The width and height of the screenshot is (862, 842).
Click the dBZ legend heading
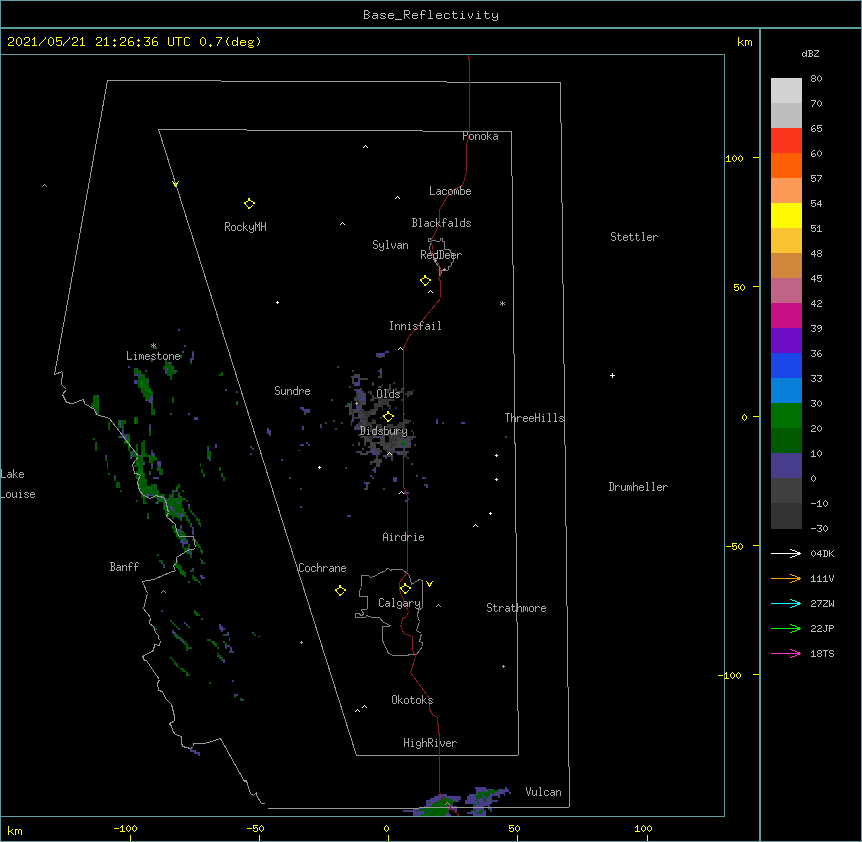click(810, 54)
